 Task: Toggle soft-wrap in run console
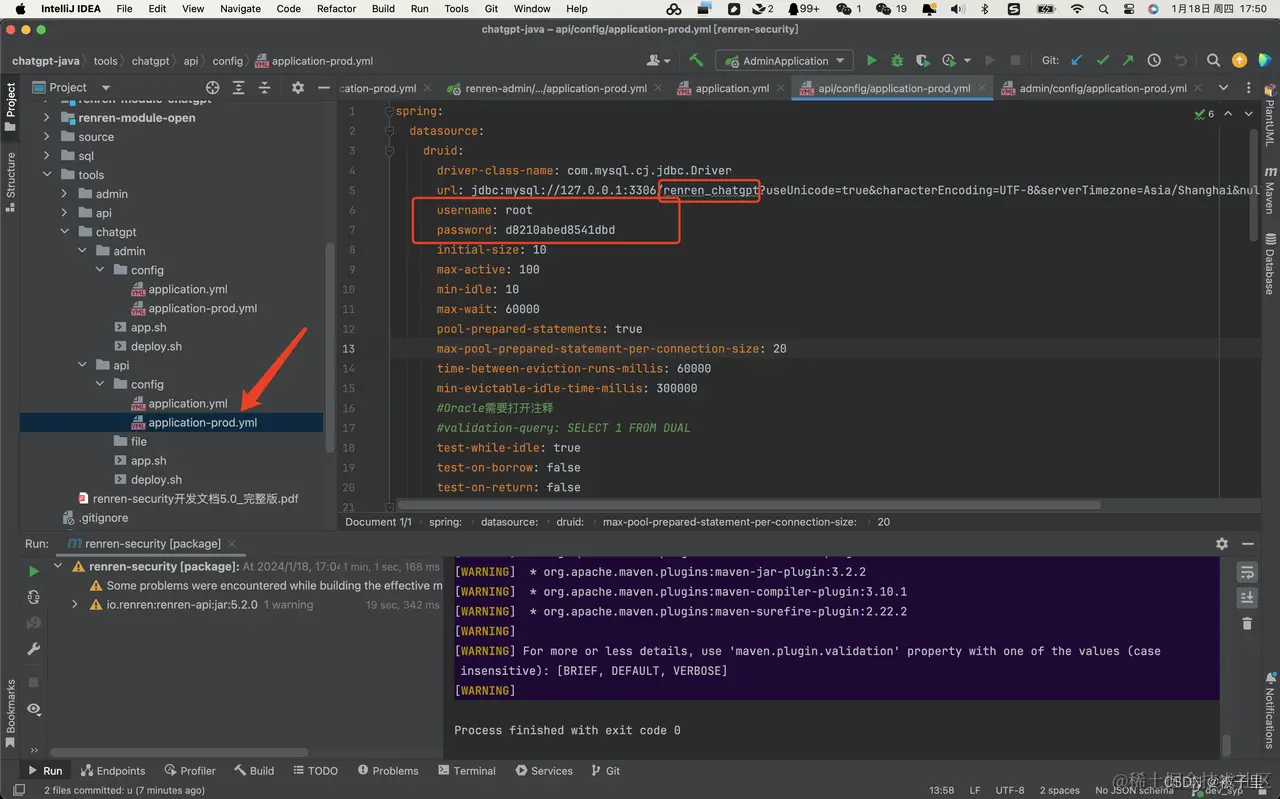[x=1247, y=572]
